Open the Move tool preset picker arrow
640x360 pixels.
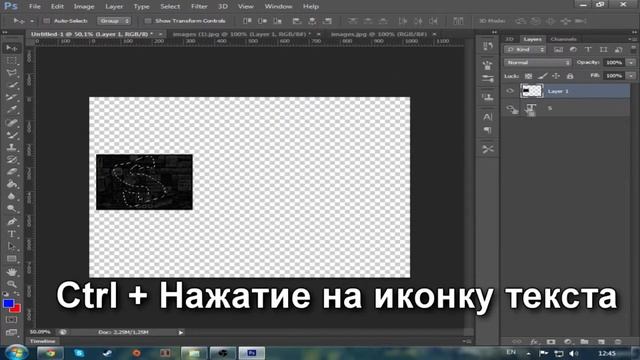[32, 21]
